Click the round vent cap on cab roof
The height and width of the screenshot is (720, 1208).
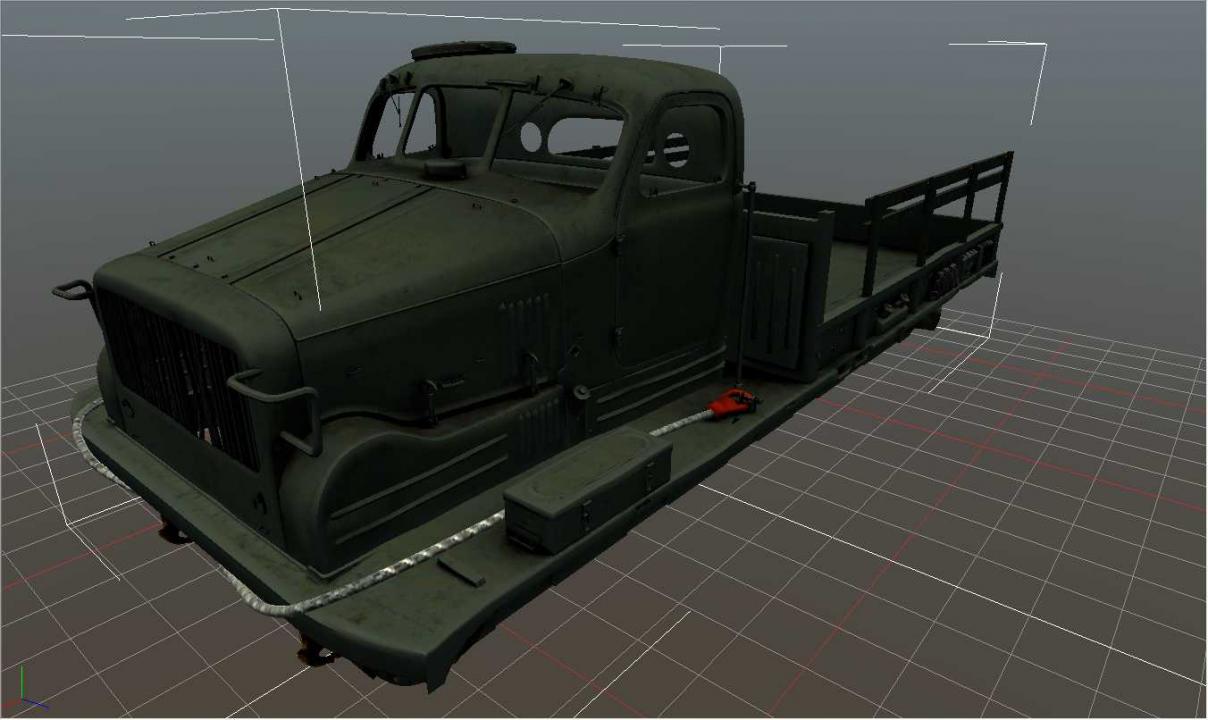click(463, 50)
